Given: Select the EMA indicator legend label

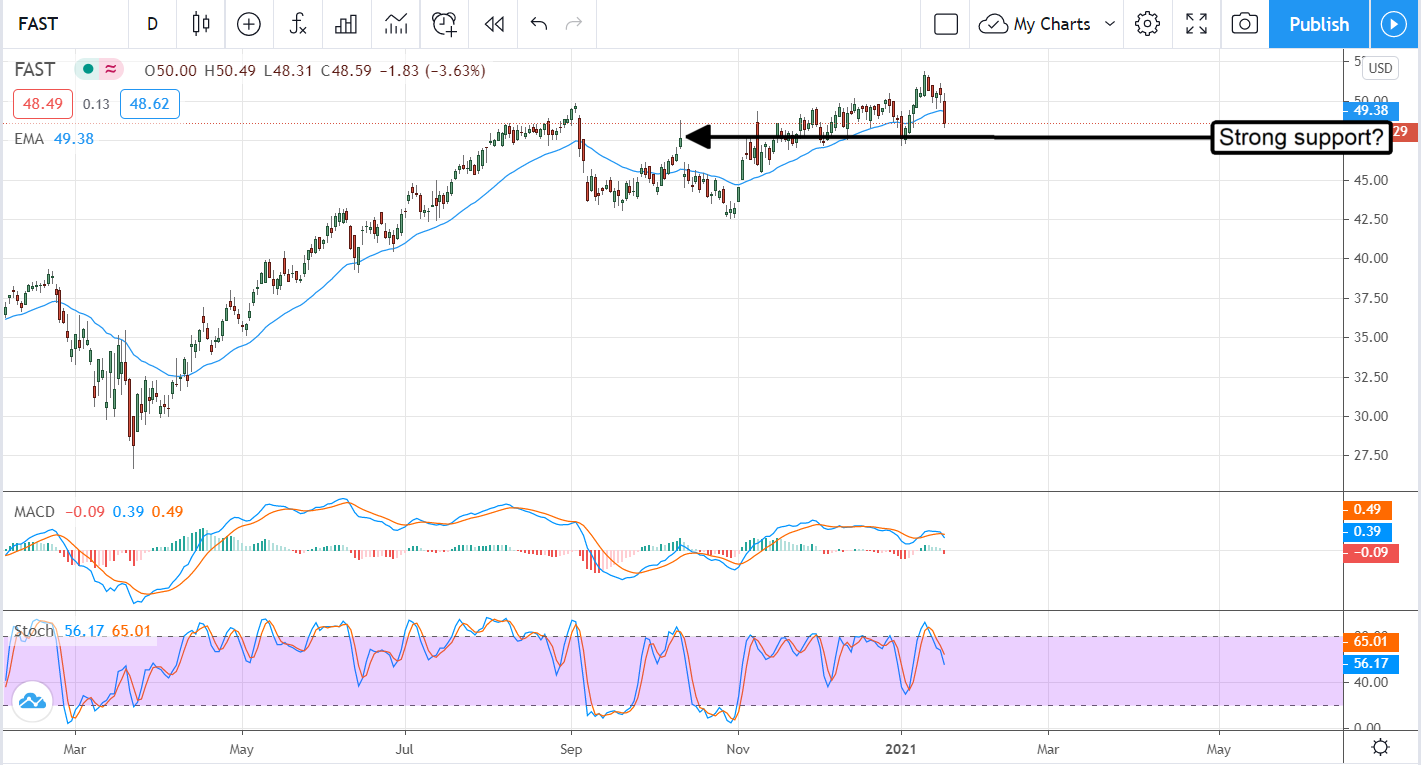Looking at the screenshot, I should [x=29, y=139].
